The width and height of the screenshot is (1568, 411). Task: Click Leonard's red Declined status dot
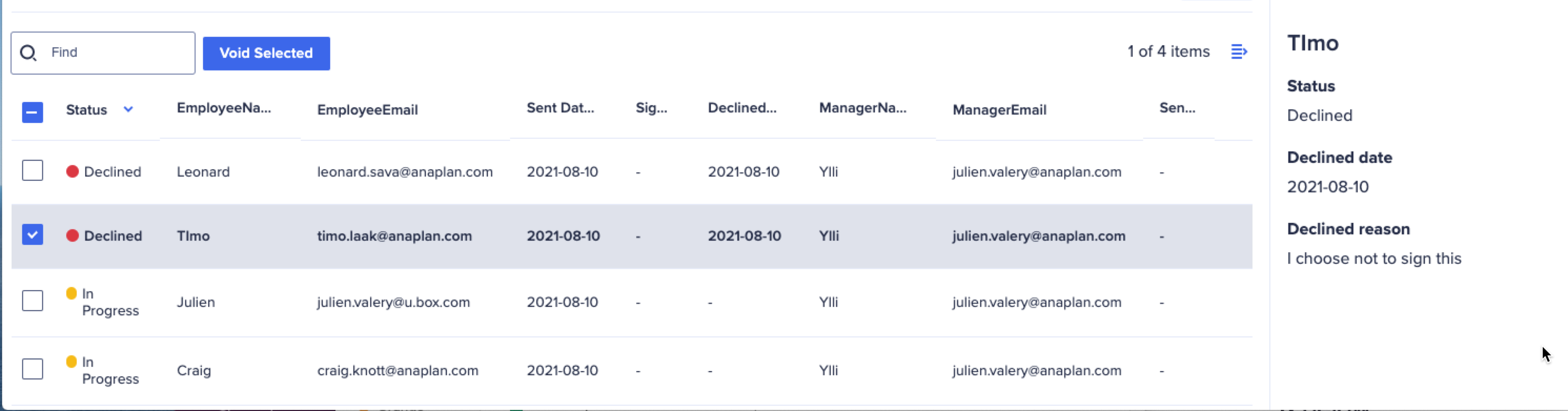click(x=73, y=171)
